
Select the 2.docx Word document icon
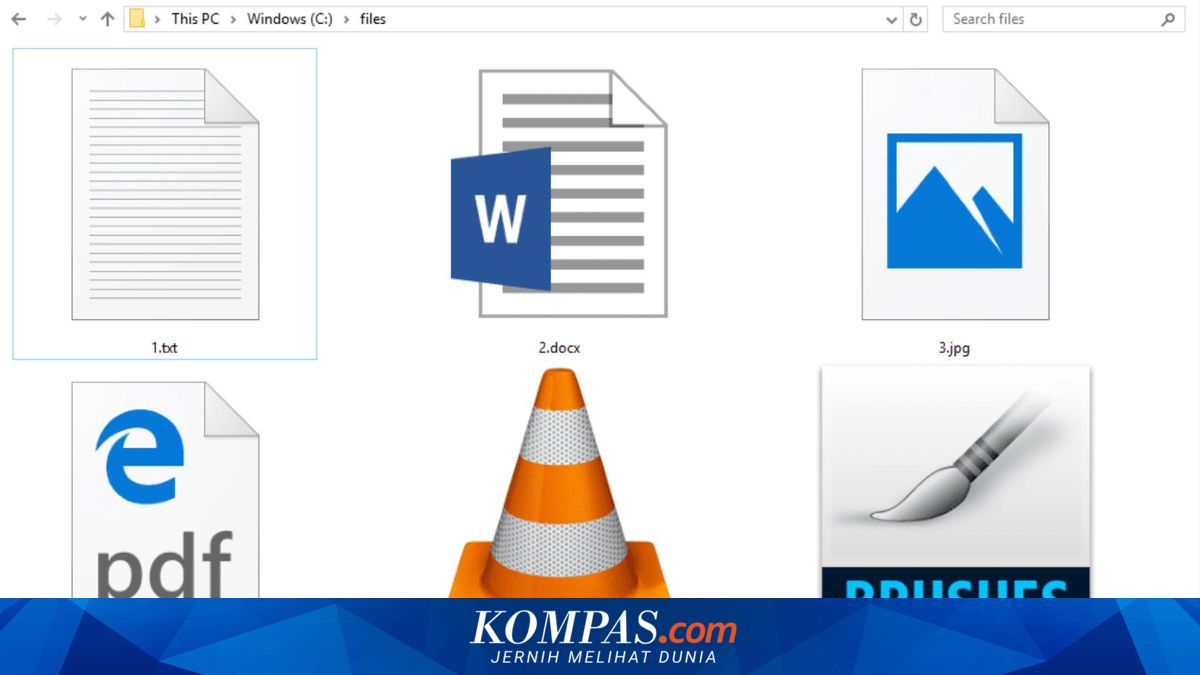click(558, 194)
